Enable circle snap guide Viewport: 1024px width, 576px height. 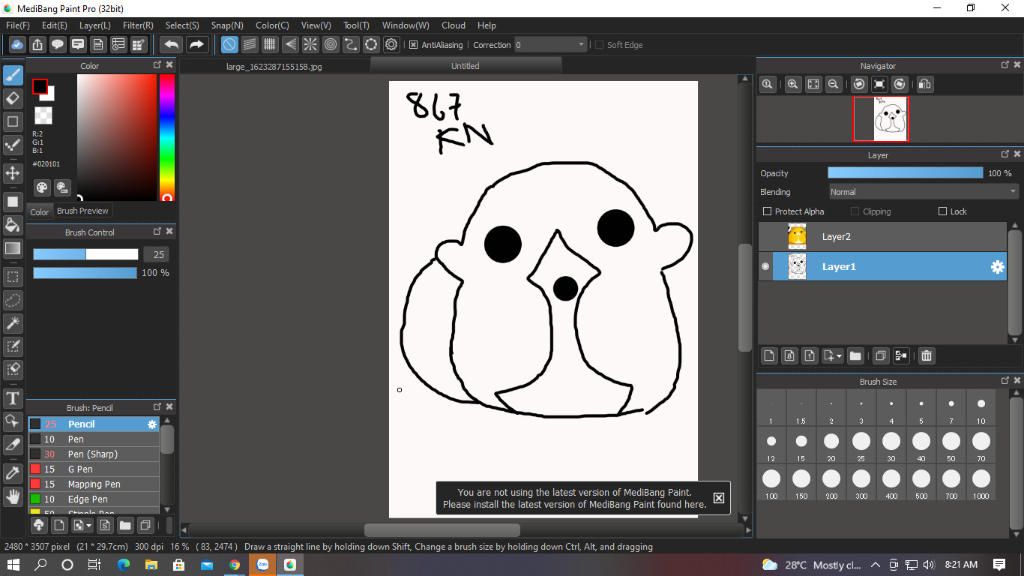tap(330, 44)
